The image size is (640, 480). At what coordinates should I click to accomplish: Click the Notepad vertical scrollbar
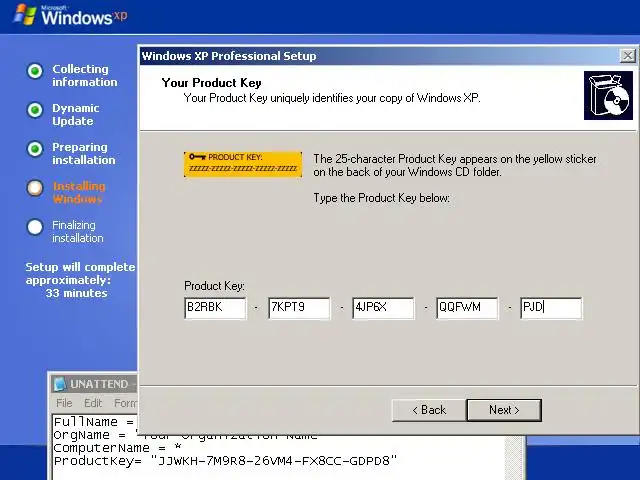pyautogui.click(x=514, y=457)
